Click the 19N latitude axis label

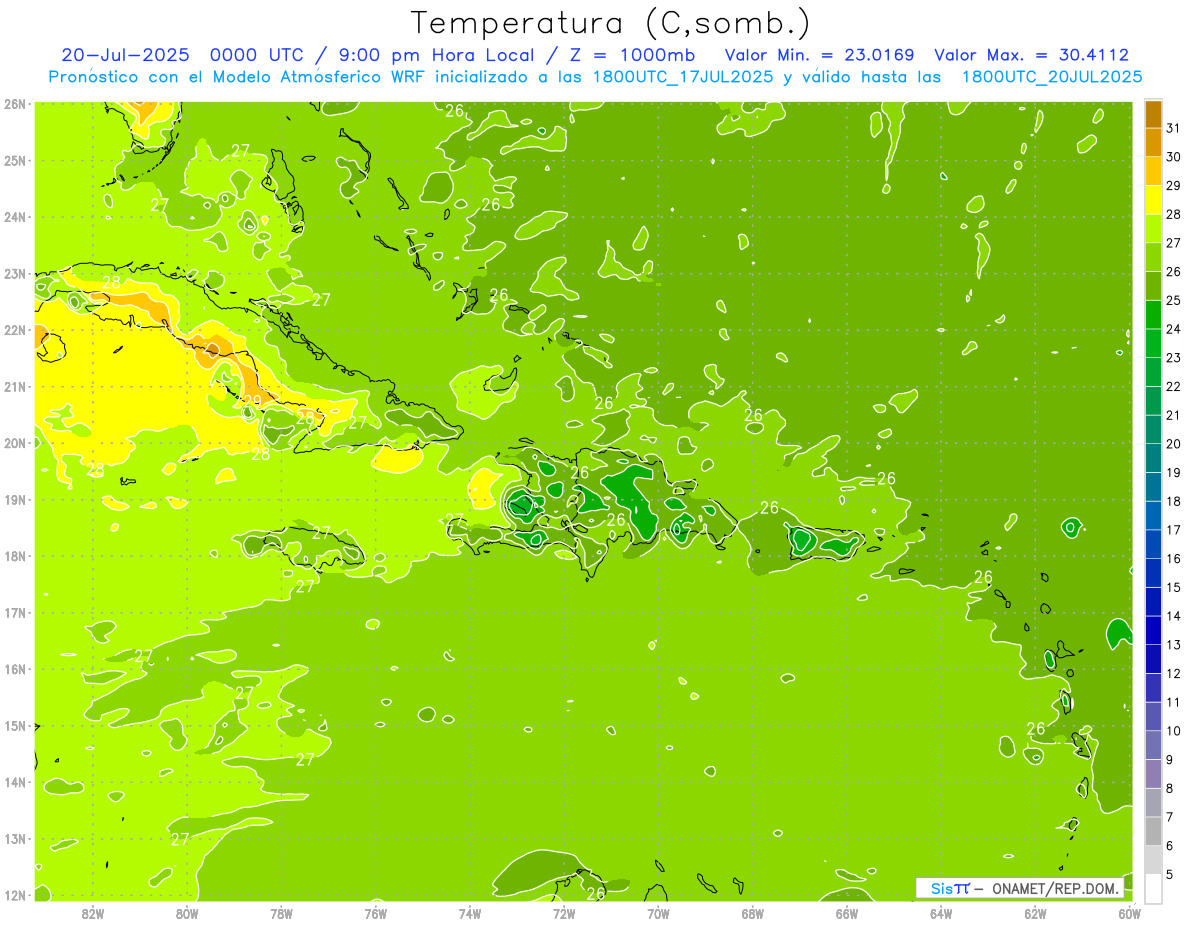click(15, 499)
